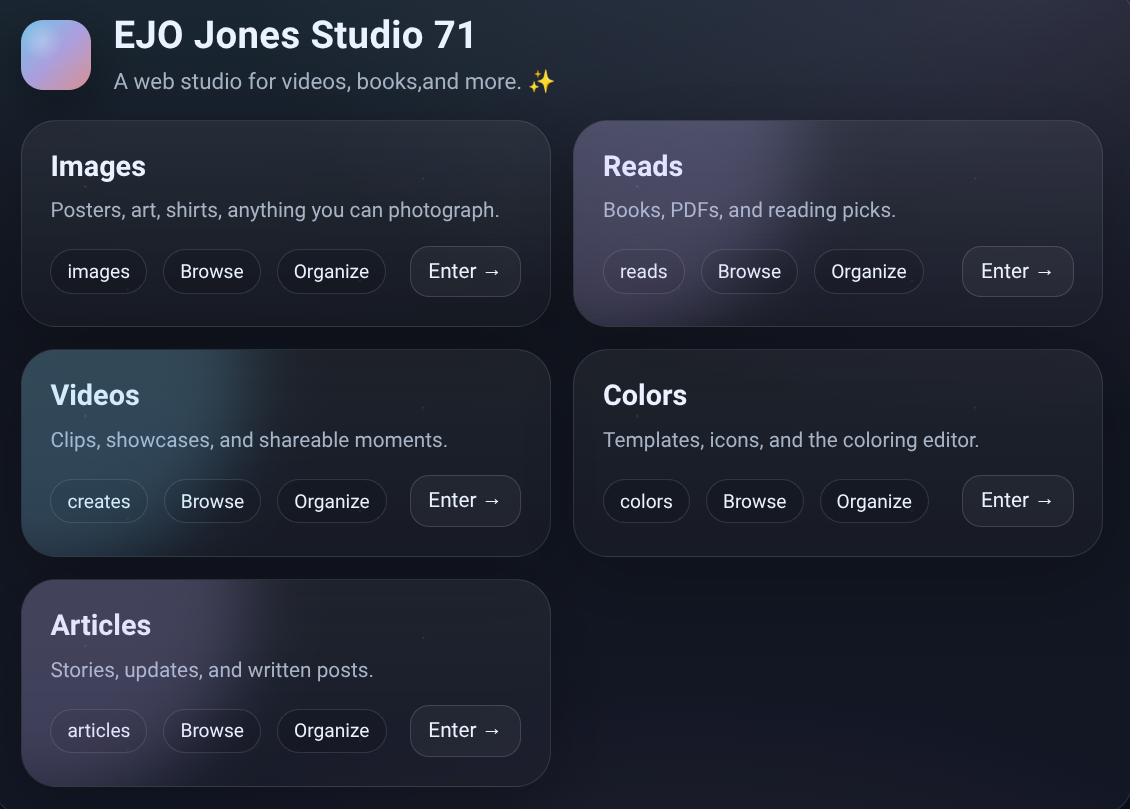Click the 'EJO Jones Studio 71' heading
The height and width of the screenshot is (809, 1130).
tap(295, 35)
